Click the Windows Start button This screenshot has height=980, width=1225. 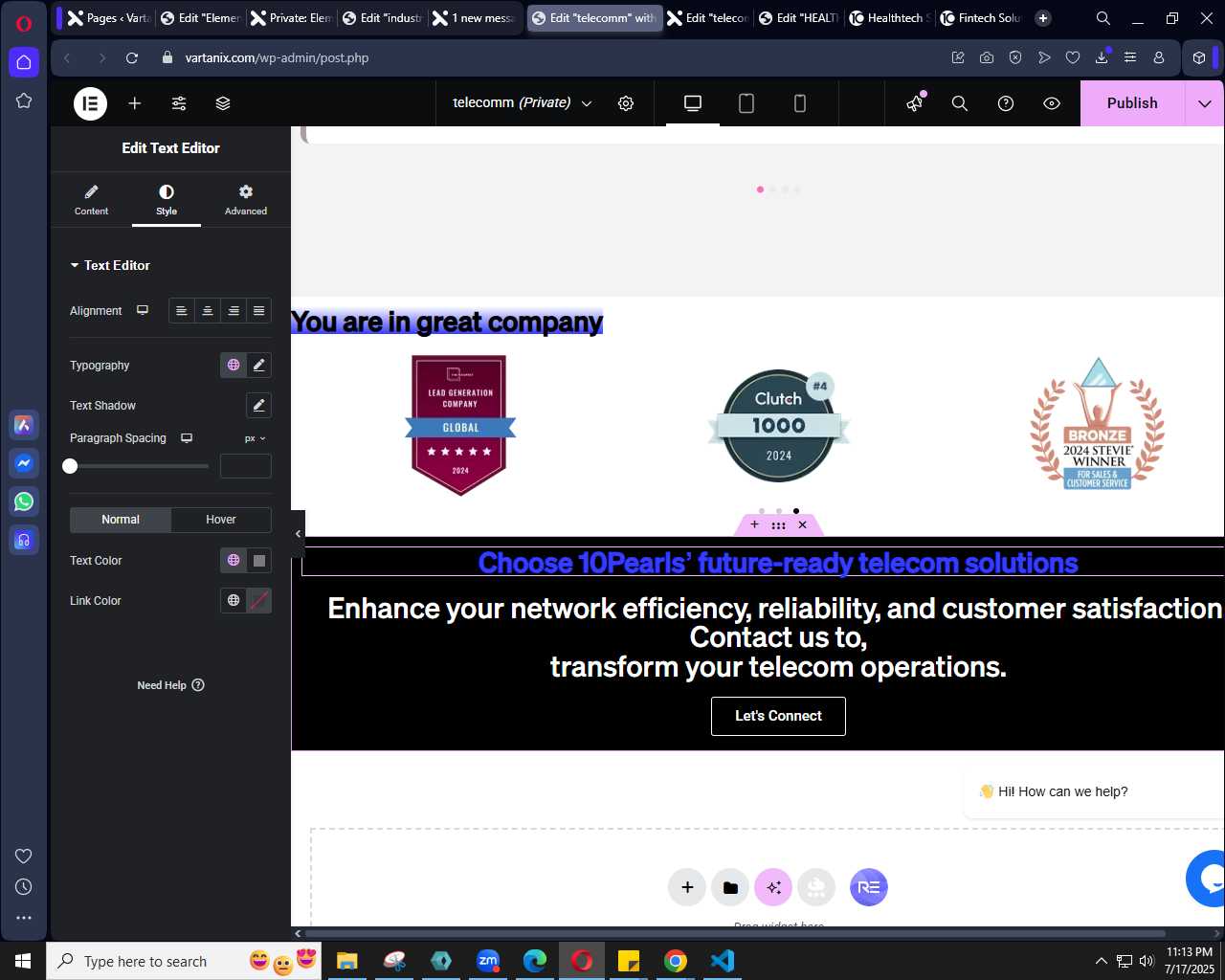23,961
